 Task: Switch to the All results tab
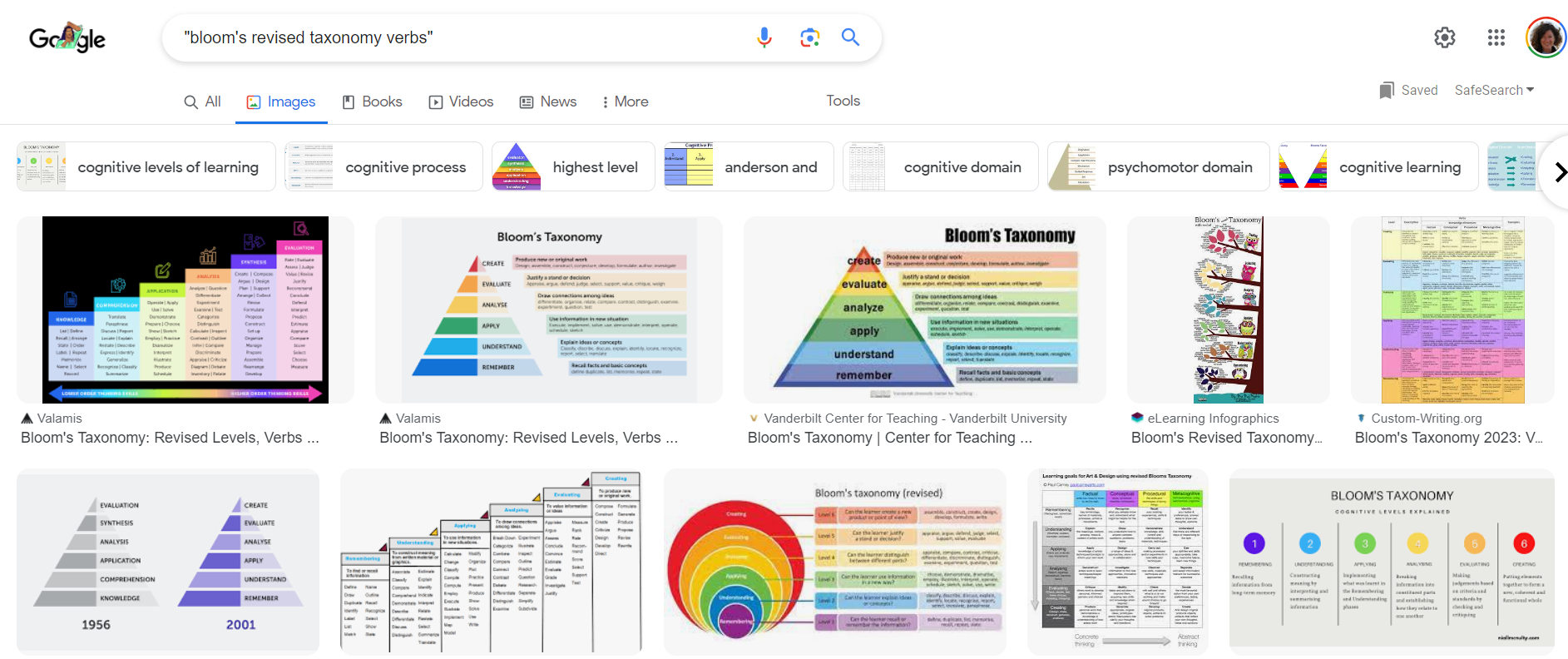202,102
